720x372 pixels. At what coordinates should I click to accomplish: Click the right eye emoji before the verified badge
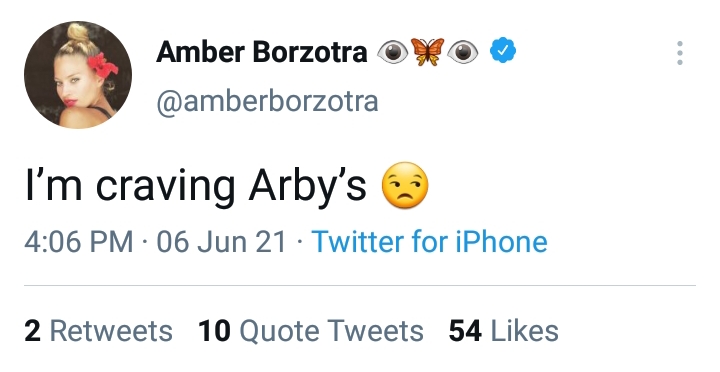click(462, 52)
